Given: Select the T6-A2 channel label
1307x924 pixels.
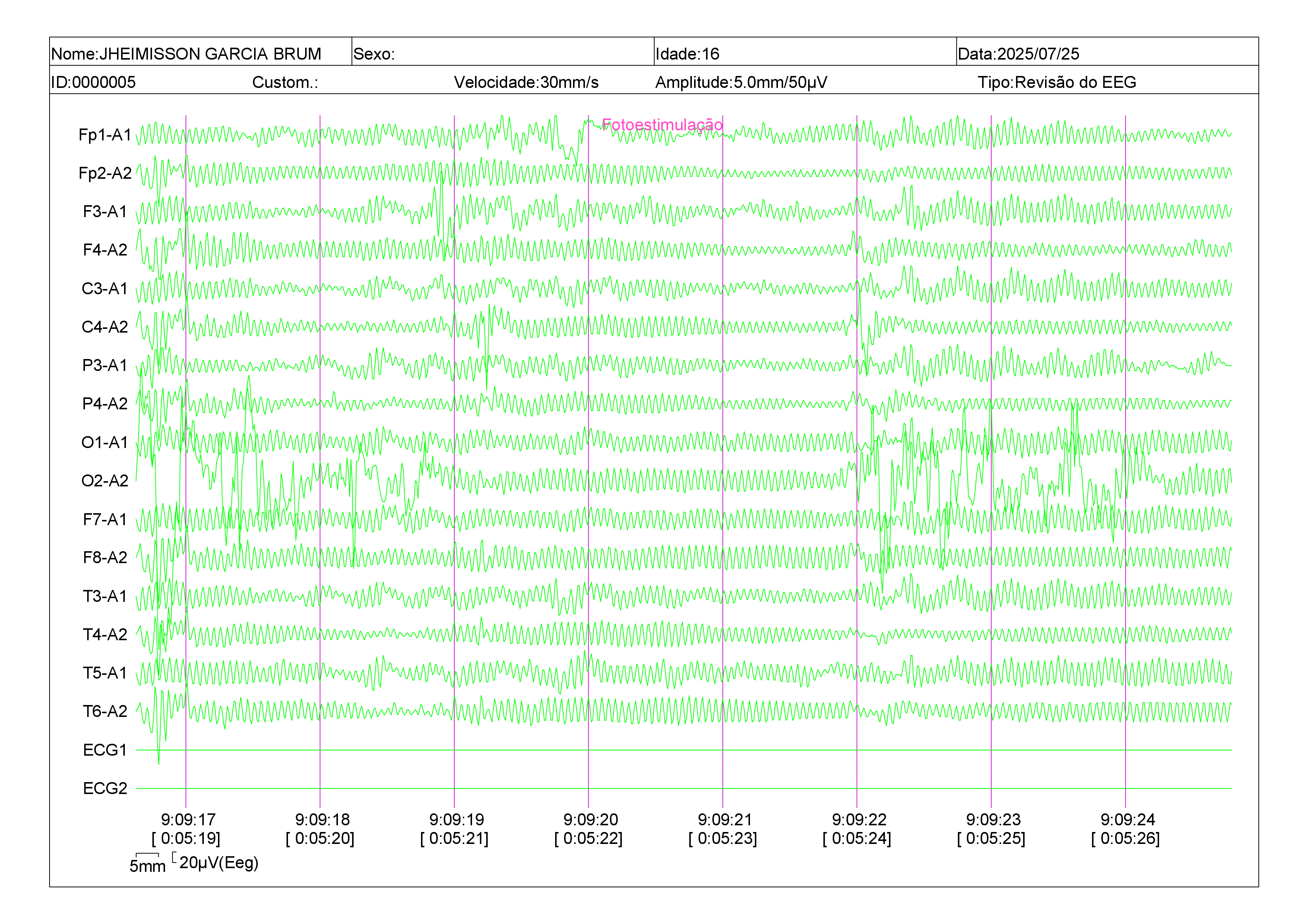Looking at the screenshot, I should tap(105, 711).
